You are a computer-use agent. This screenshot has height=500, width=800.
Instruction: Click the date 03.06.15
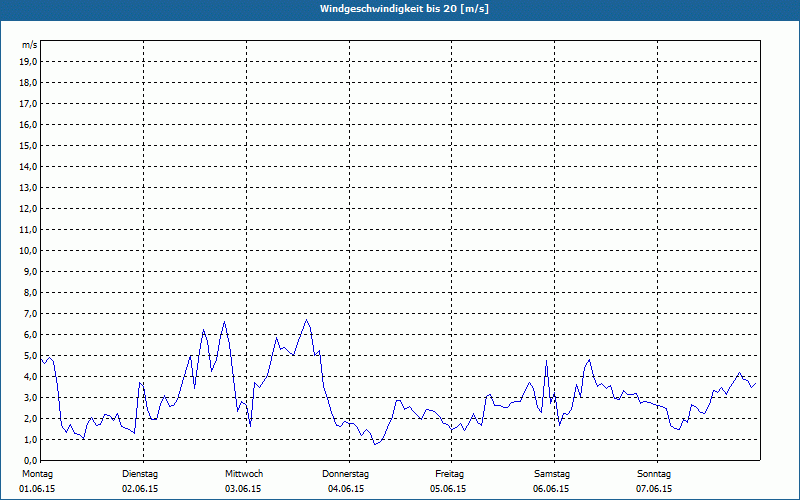243,489
